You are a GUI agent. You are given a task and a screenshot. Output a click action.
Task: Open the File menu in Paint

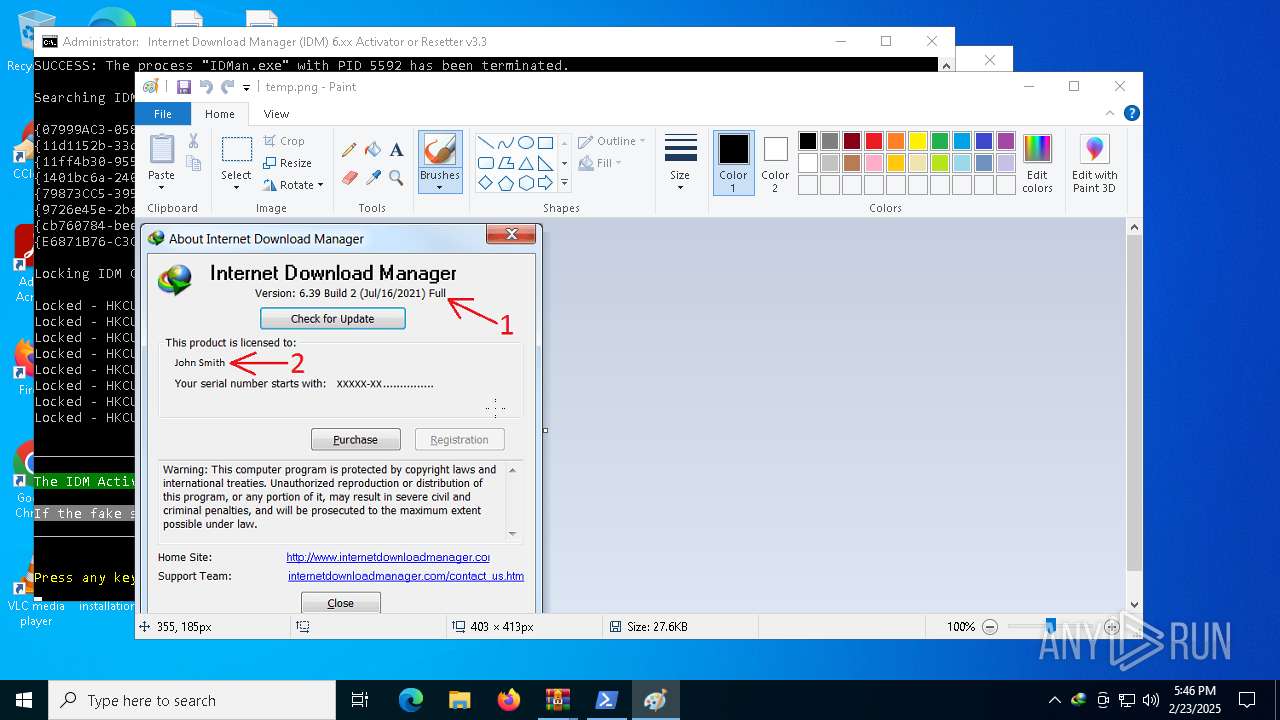click(162, 114)
